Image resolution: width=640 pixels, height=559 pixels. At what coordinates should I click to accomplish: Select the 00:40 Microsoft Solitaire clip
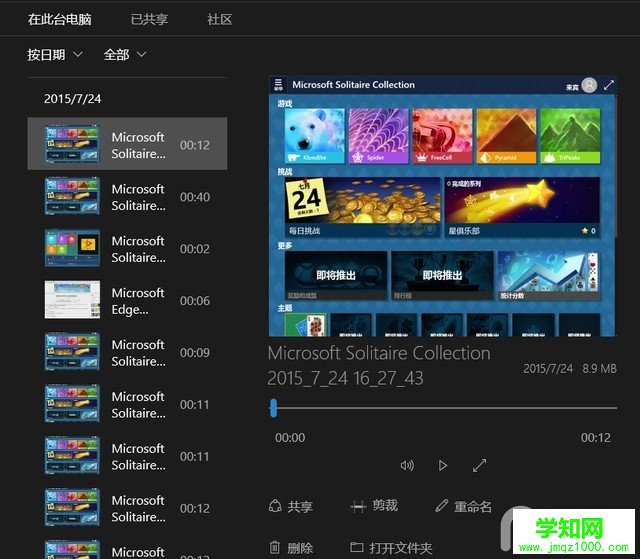click(x=127, y=197)
